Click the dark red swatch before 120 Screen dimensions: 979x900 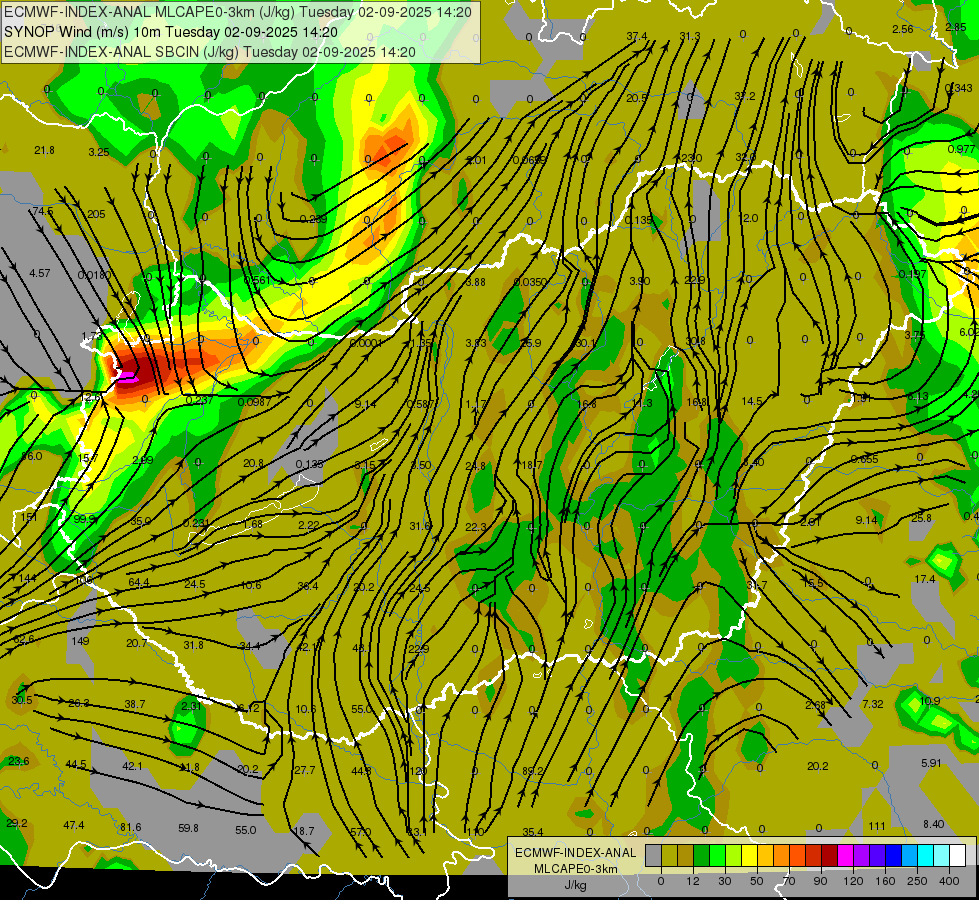coord(829,855)
